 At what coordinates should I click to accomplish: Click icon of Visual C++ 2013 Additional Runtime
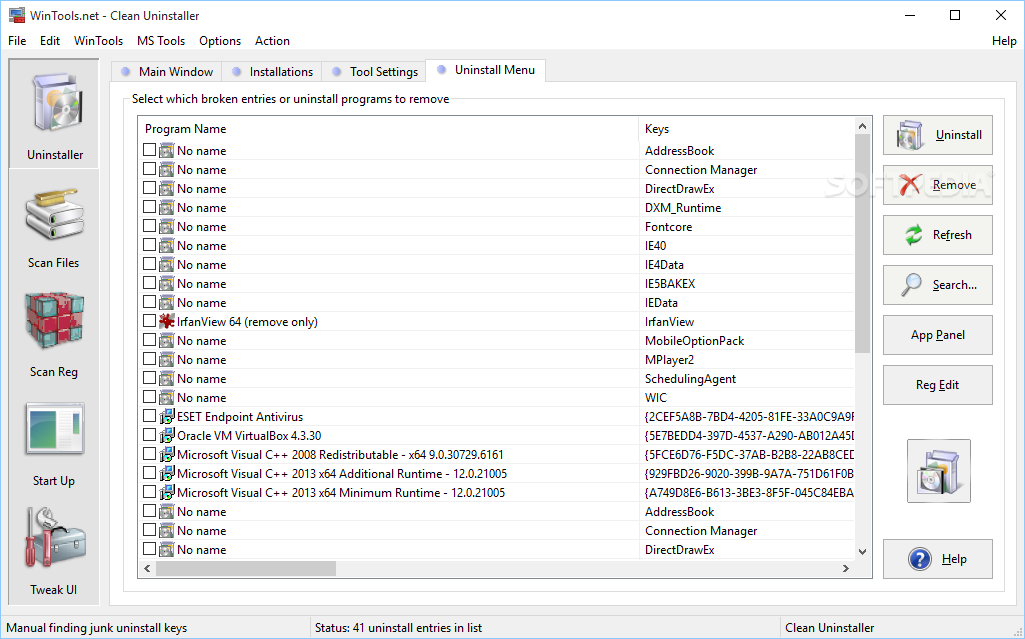click(x=167, y=473)
